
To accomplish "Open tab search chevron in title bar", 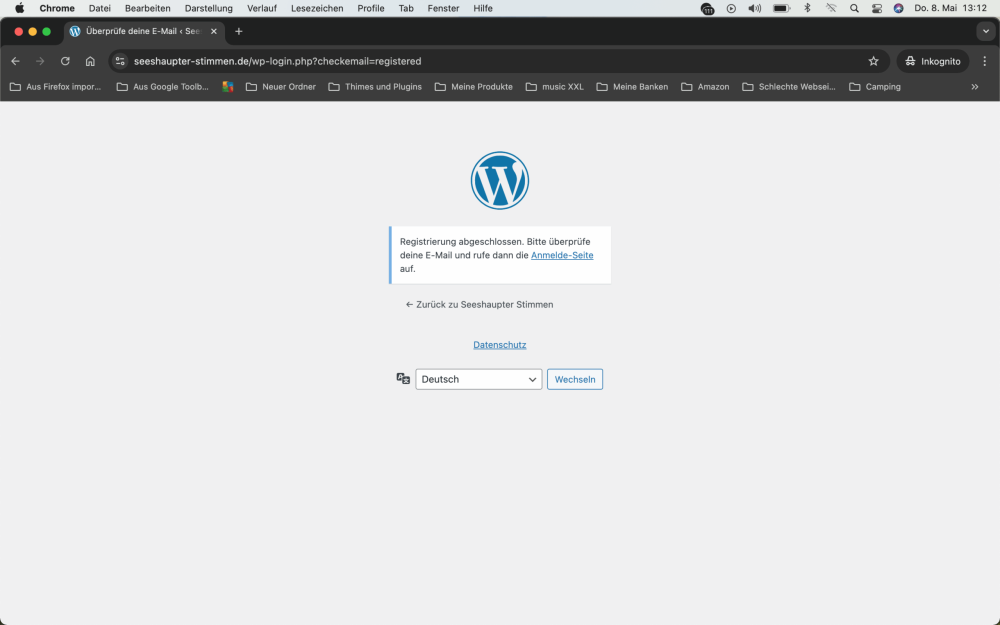I will click(x=985, y=31).
